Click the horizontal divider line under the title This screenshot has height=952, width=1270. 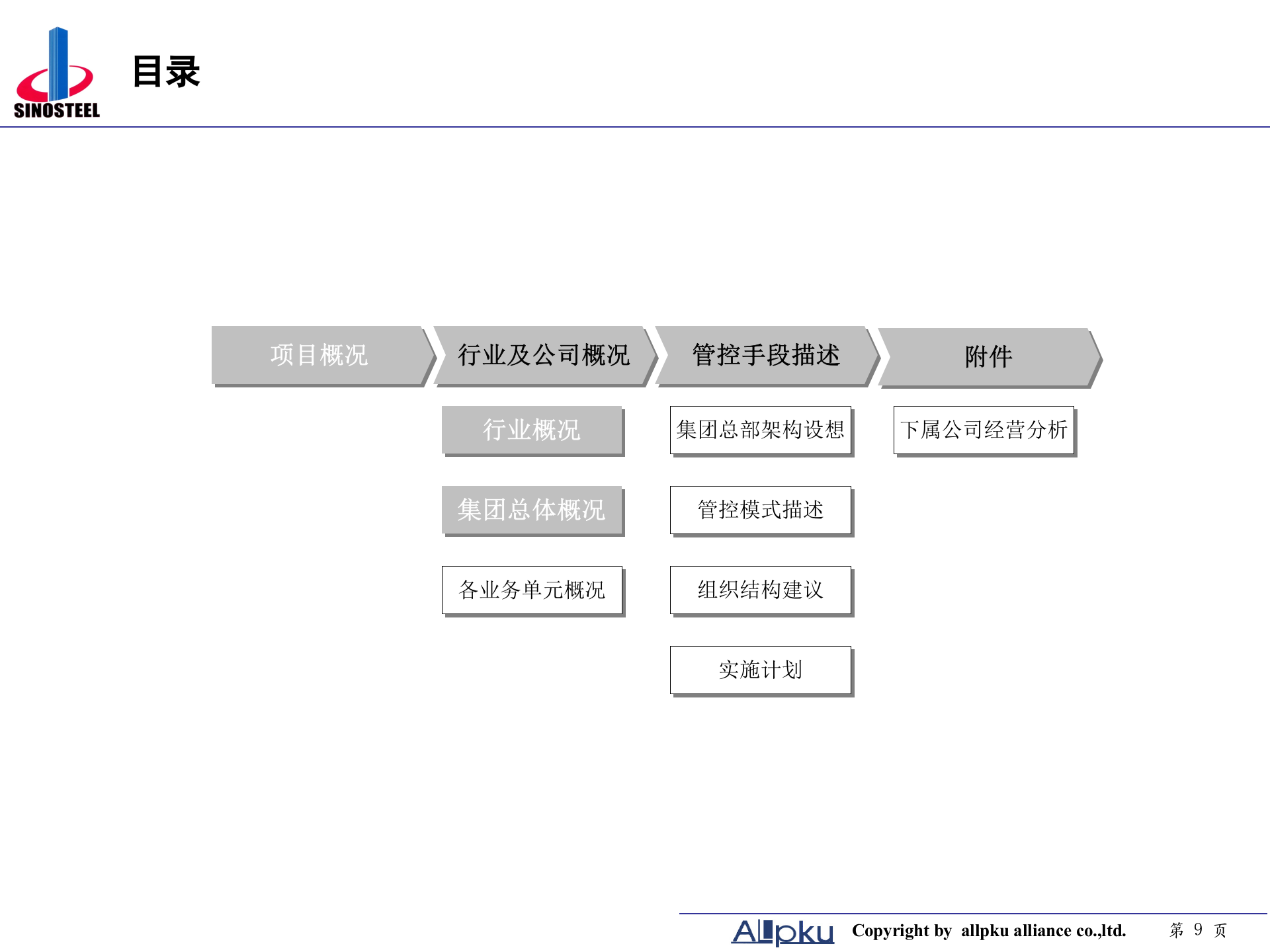[x=635, y=126]
